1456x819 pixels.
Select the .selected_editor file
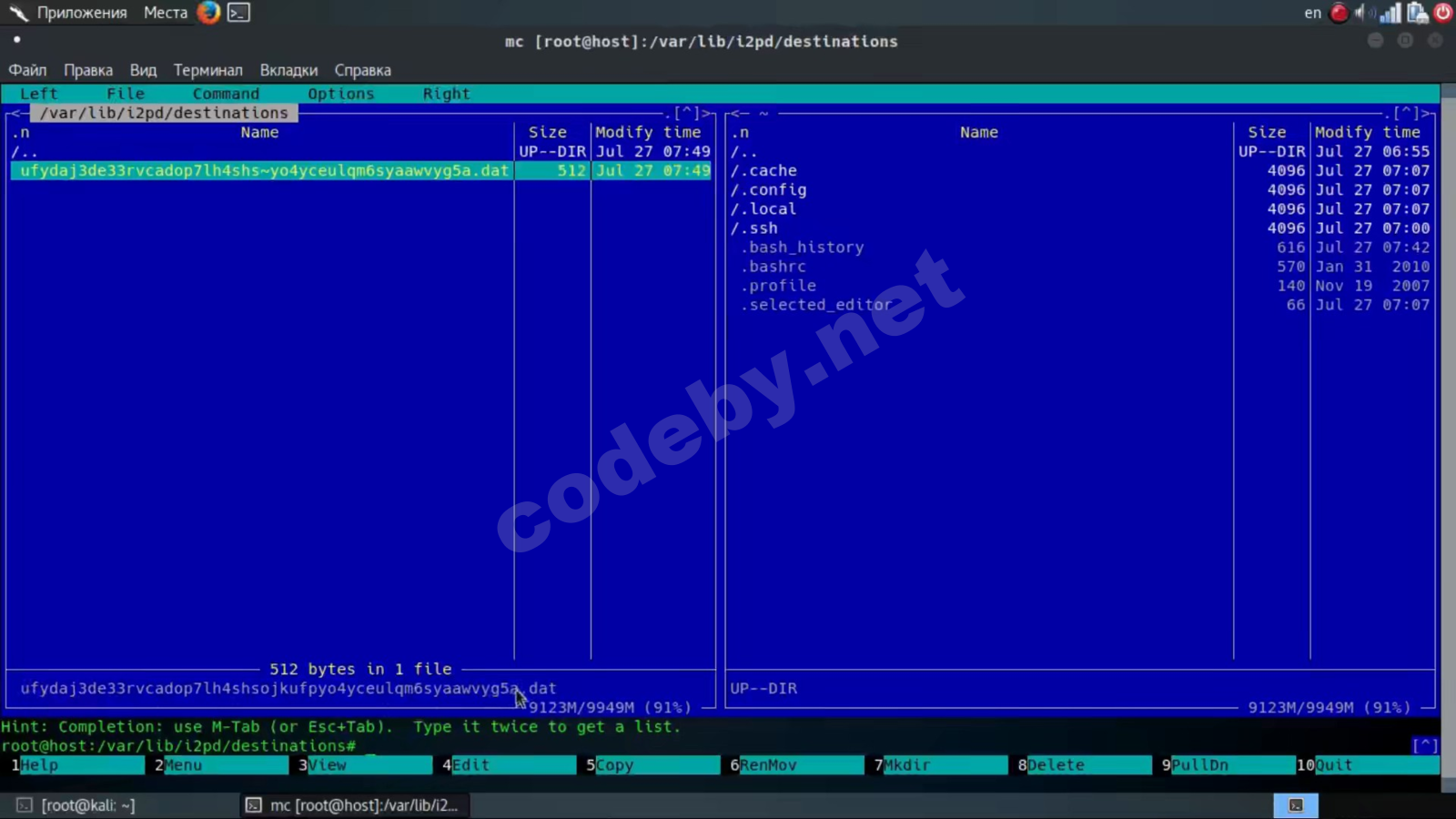[1080, 305]
